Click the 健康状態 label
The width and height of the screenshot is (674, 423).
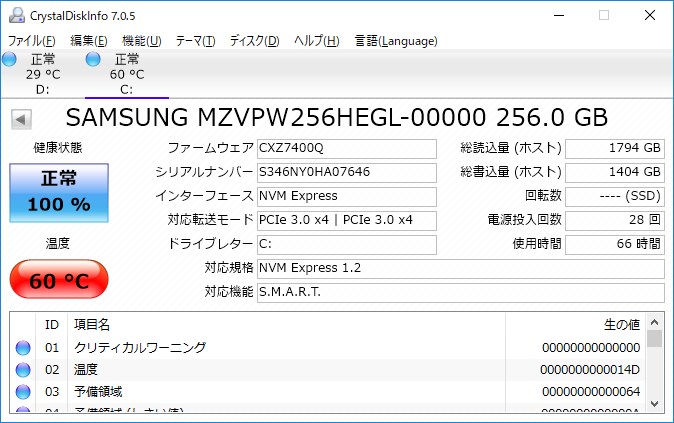58,148
